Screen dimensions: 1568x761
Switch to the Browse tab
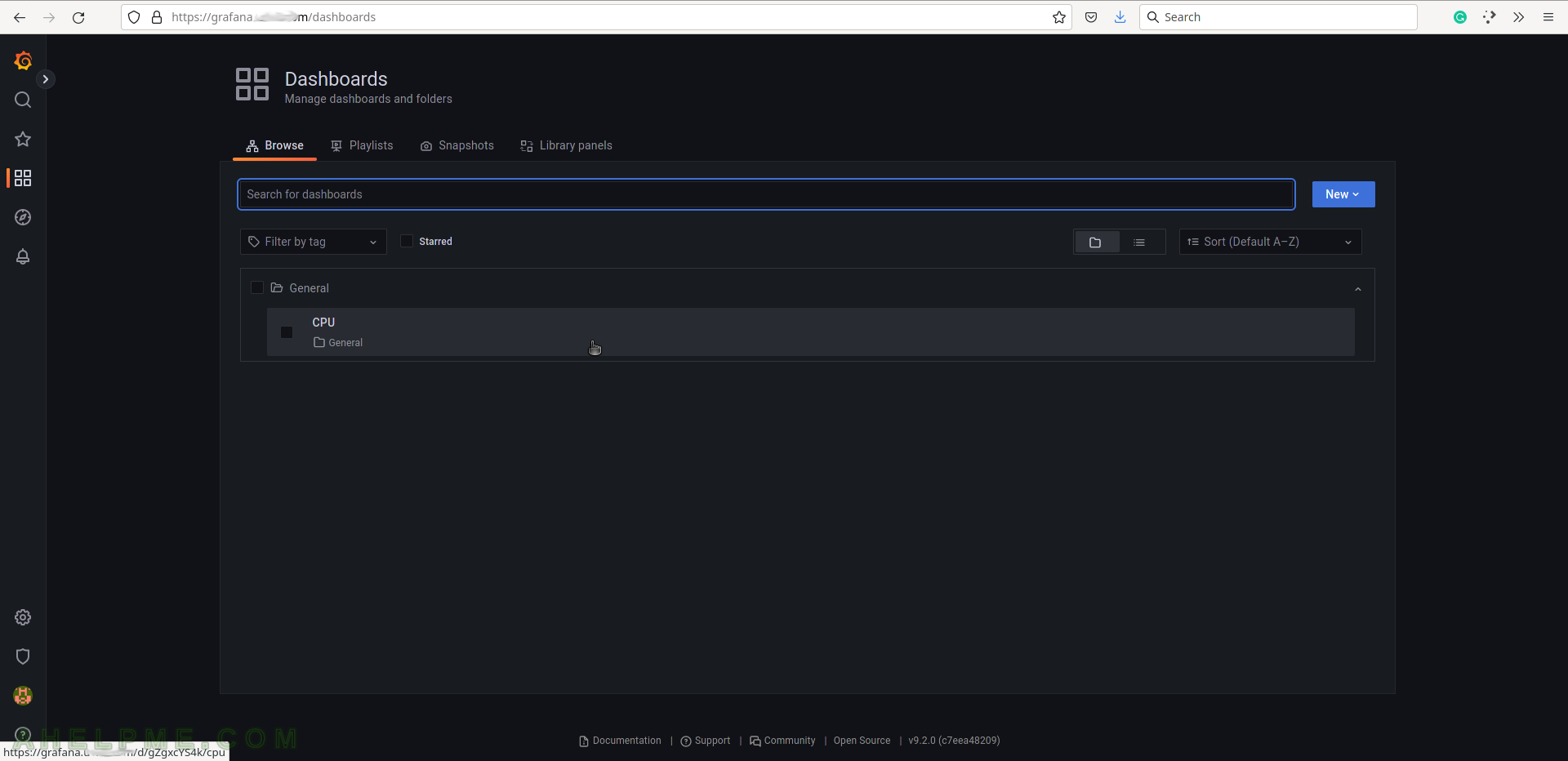[x=275, y=145]
